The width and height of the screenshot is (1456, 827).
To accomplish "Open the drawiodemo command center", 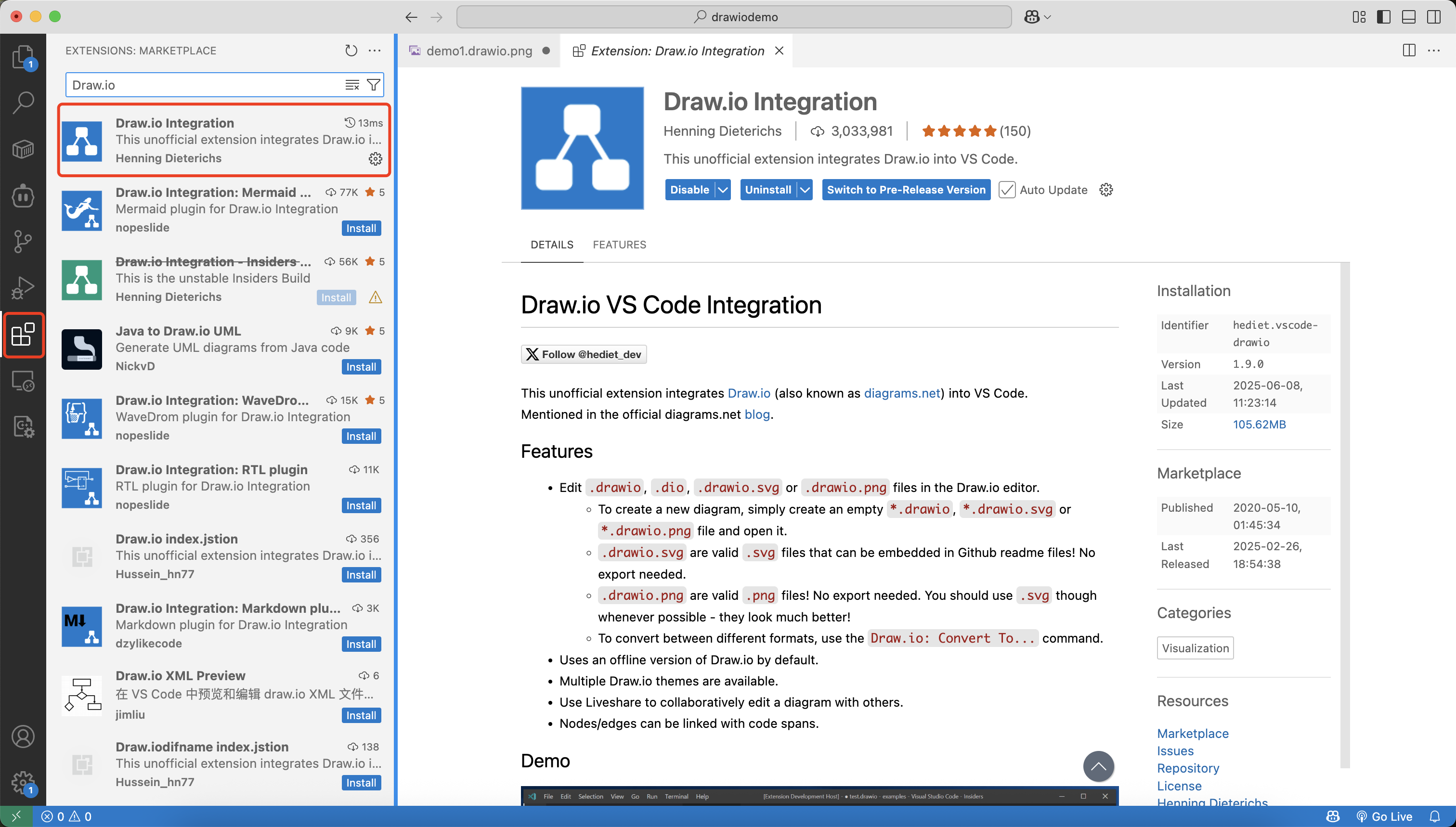I will point(734,17).
